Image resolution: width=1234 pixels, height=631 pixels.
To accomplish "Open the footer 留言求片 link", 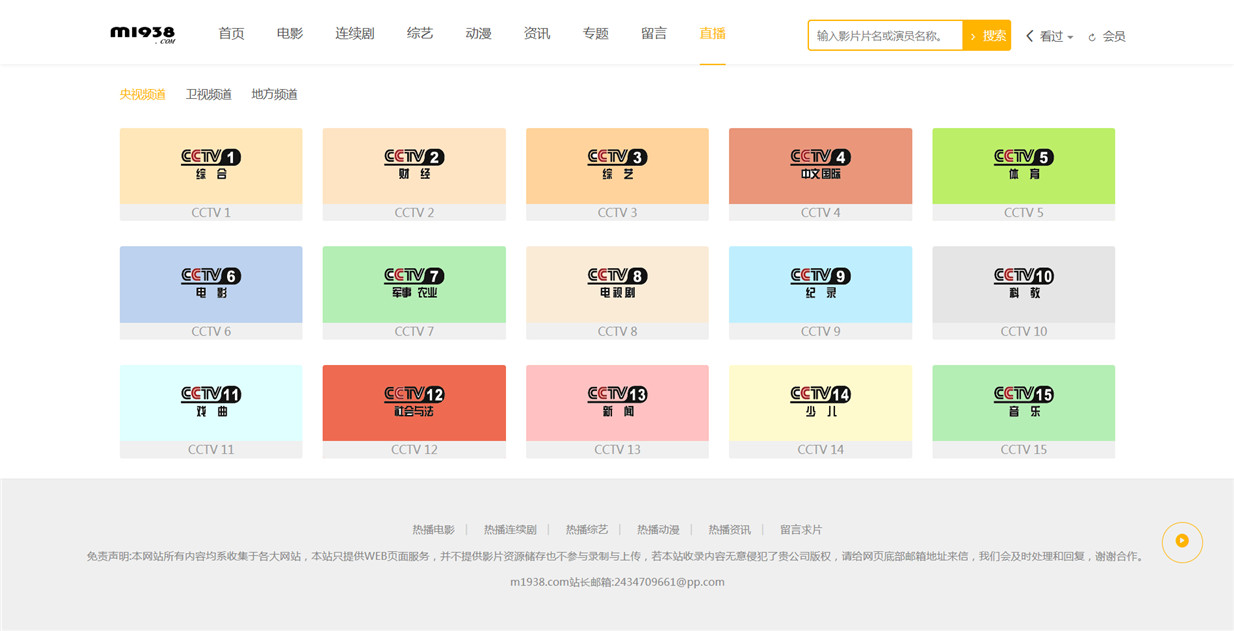I will click(x=801, y=530).
